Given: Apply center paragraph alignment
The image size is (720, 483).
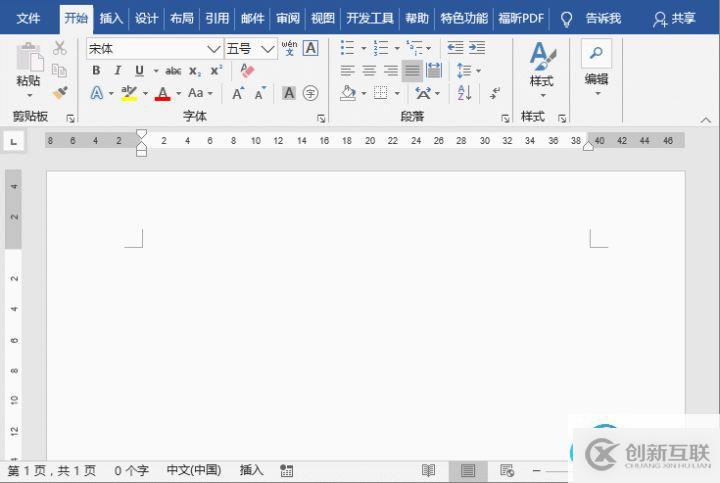Looking at the screenshot, I should [x=369, y=71].
